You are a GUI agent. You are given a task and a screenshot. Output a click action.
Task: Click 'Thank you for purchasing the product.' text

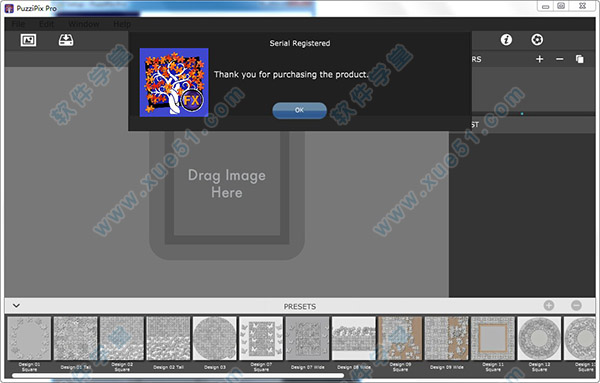pyautogui.click(x=291, y=74)
